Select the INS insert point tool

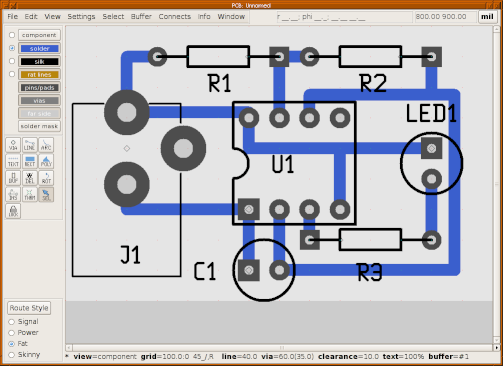tap(13, 194)
